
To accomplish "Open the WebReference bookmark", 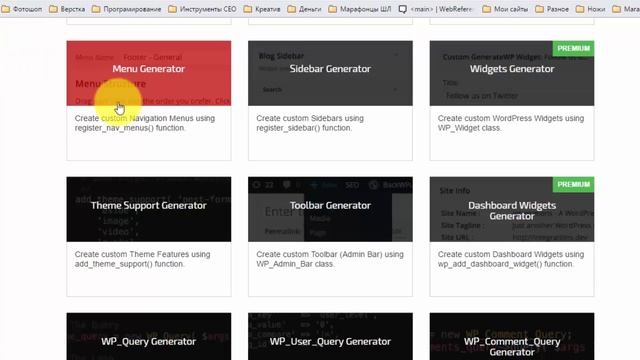I will (x=436, y=9).
